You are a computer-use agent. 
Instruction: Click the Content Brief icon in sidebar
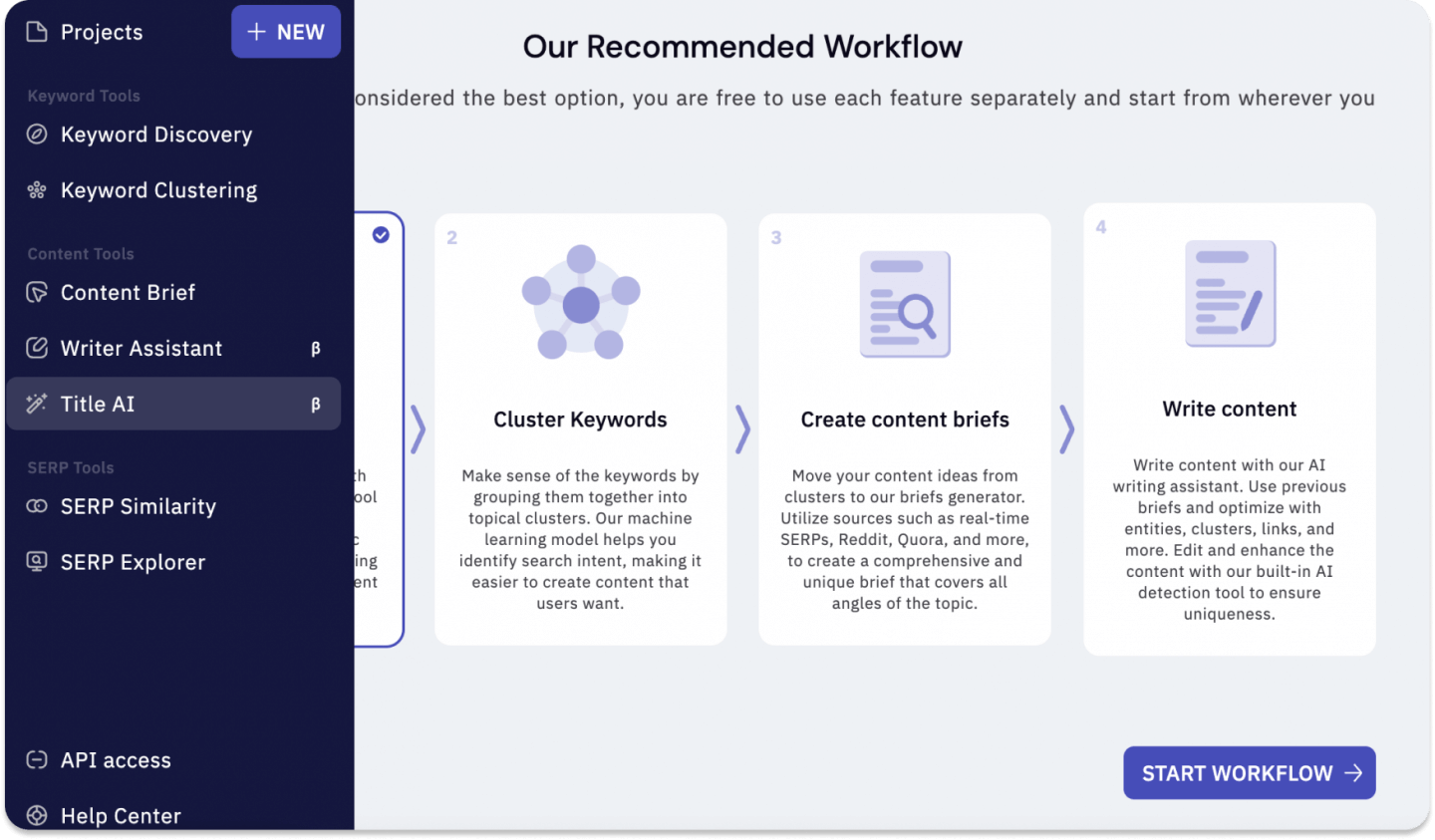37,293
